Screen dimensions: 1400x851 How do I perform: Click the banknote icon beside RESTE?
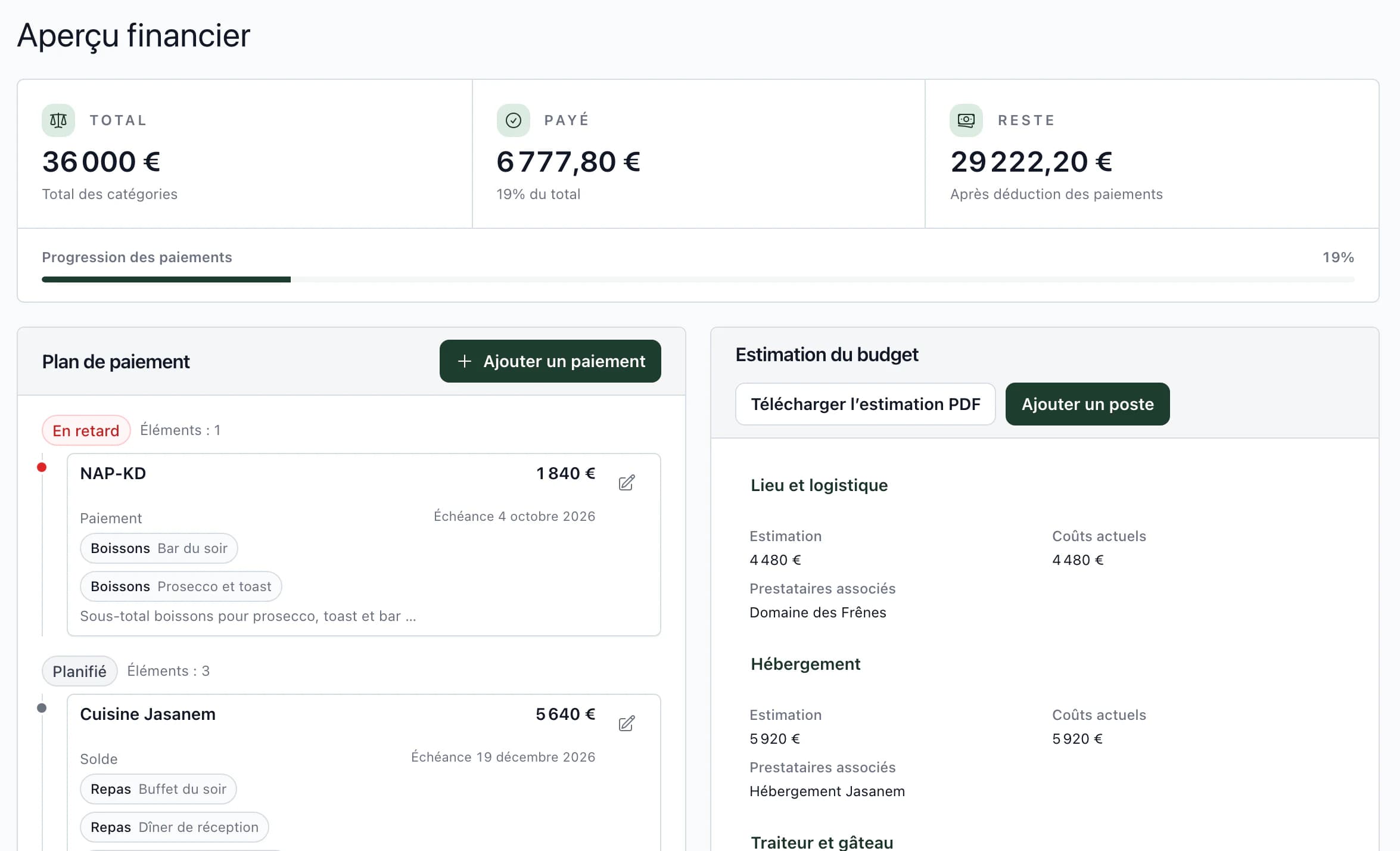click(x=966, y=120)
